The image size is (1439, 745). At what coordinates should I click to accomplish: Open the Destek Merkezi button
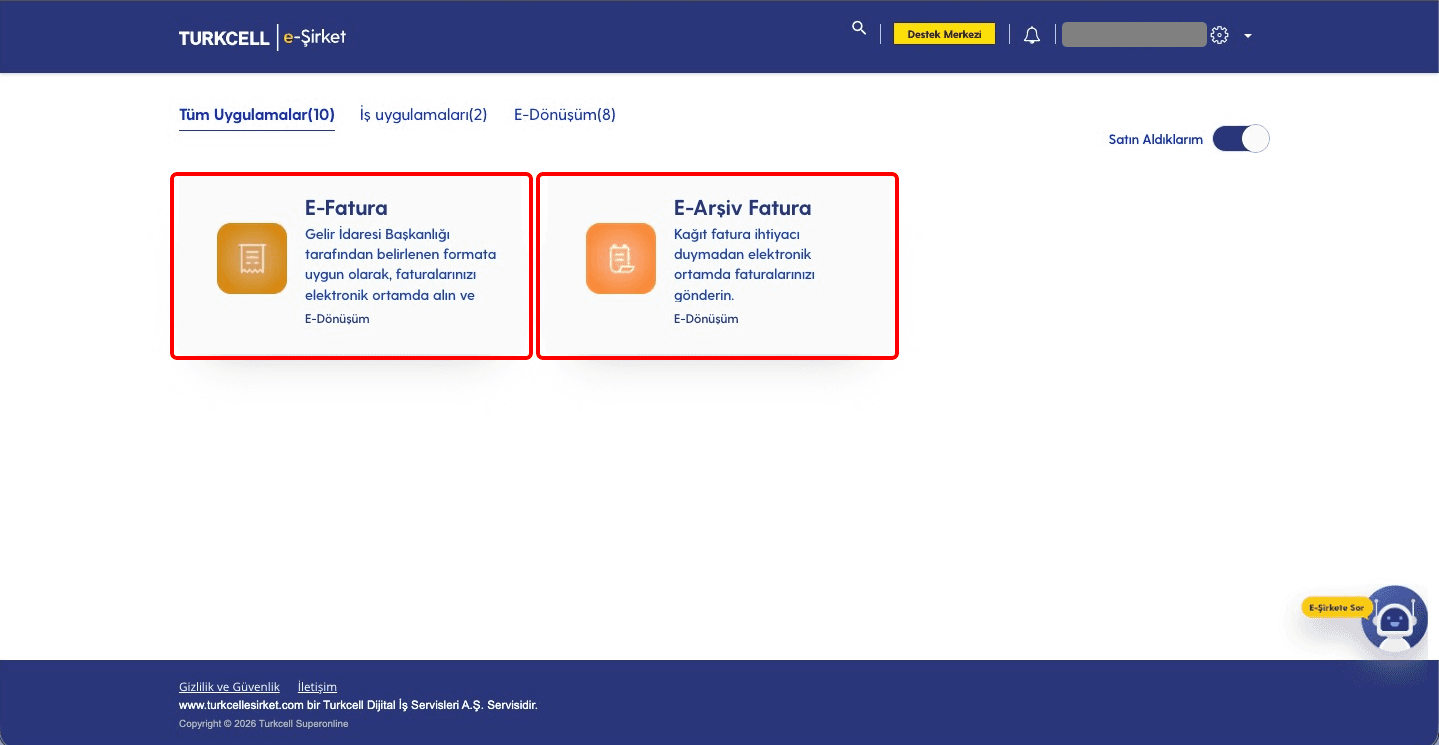pyautogui.click(x=944, y=34)
